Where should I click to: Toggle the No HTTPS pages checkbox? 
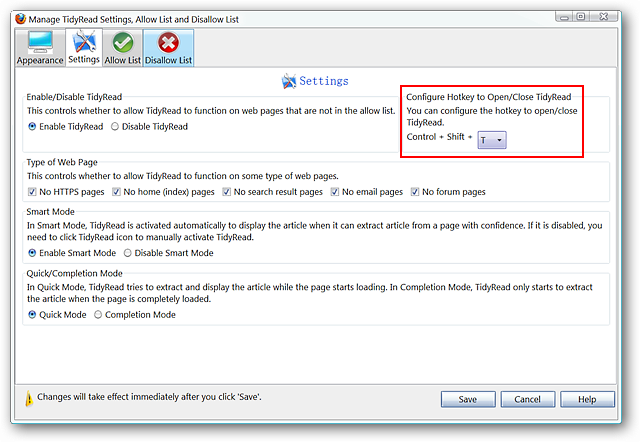pyautogui.click(x=32, y=192)
